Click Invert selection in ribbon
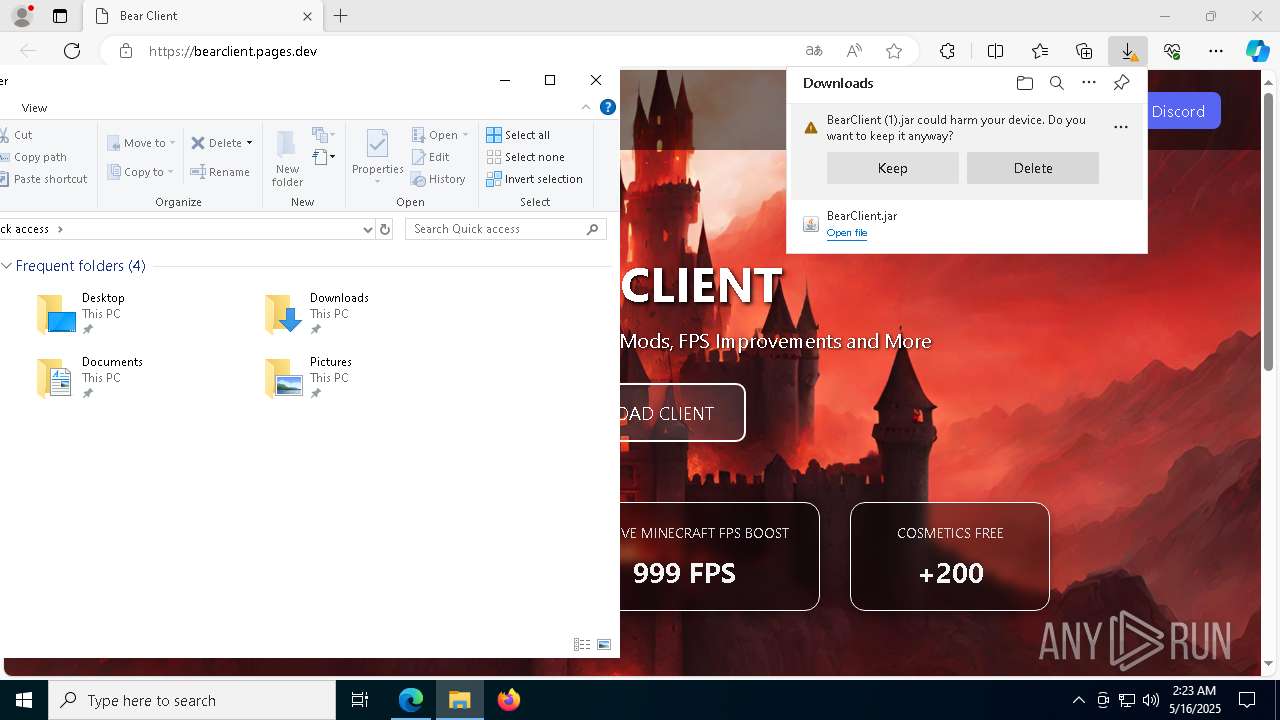The height and width of the screenshot is (720, 1280). pyautogui.click(x=534, y=179)
